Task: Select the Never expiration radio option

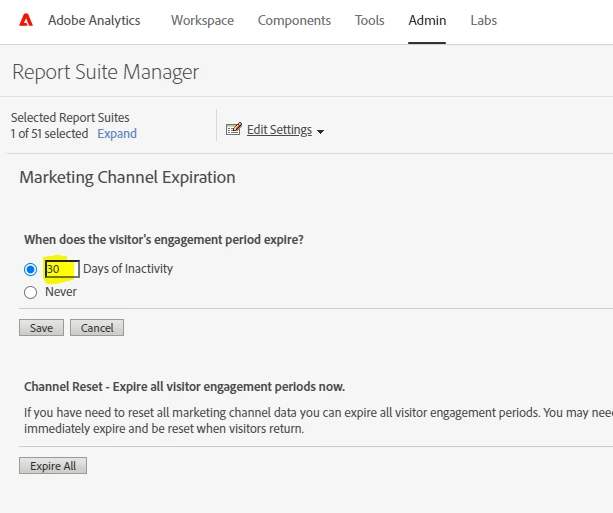Action: (30, 292)
